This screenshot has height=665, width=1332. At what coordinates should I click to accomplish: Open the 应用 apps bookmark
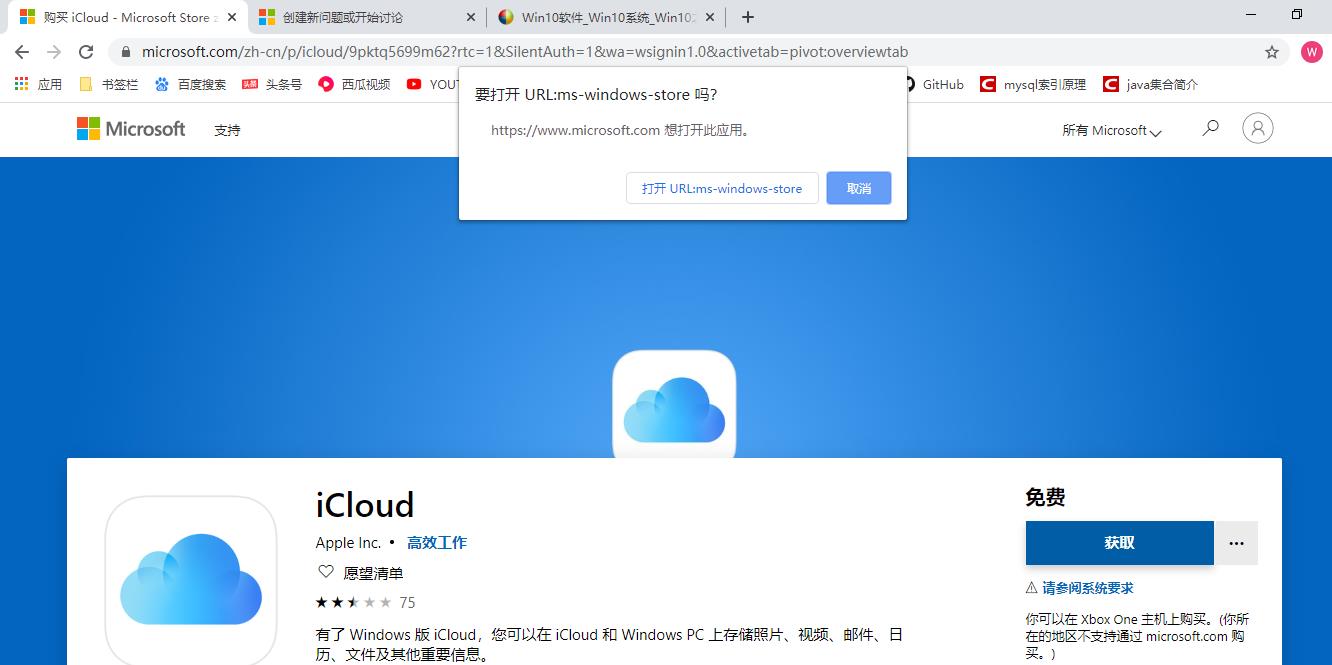39,84
